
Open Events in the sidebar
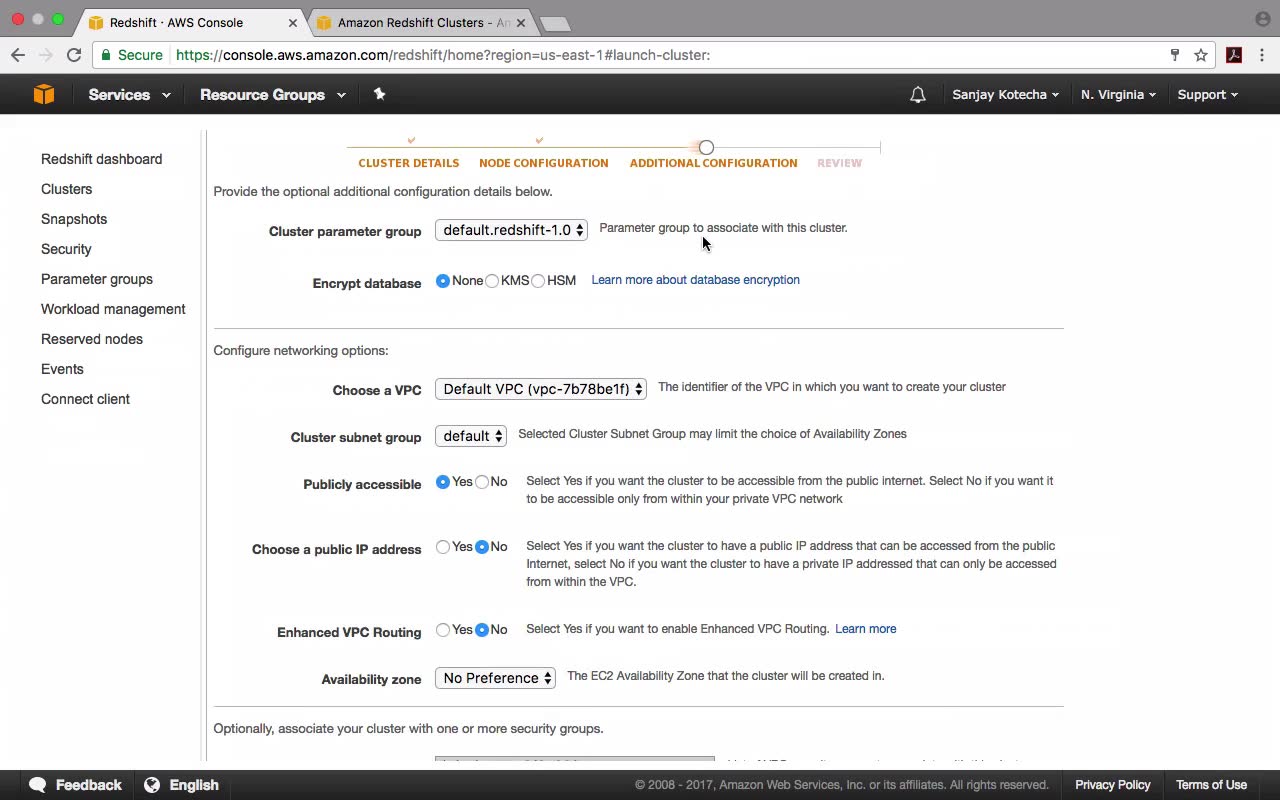[62, 369]
